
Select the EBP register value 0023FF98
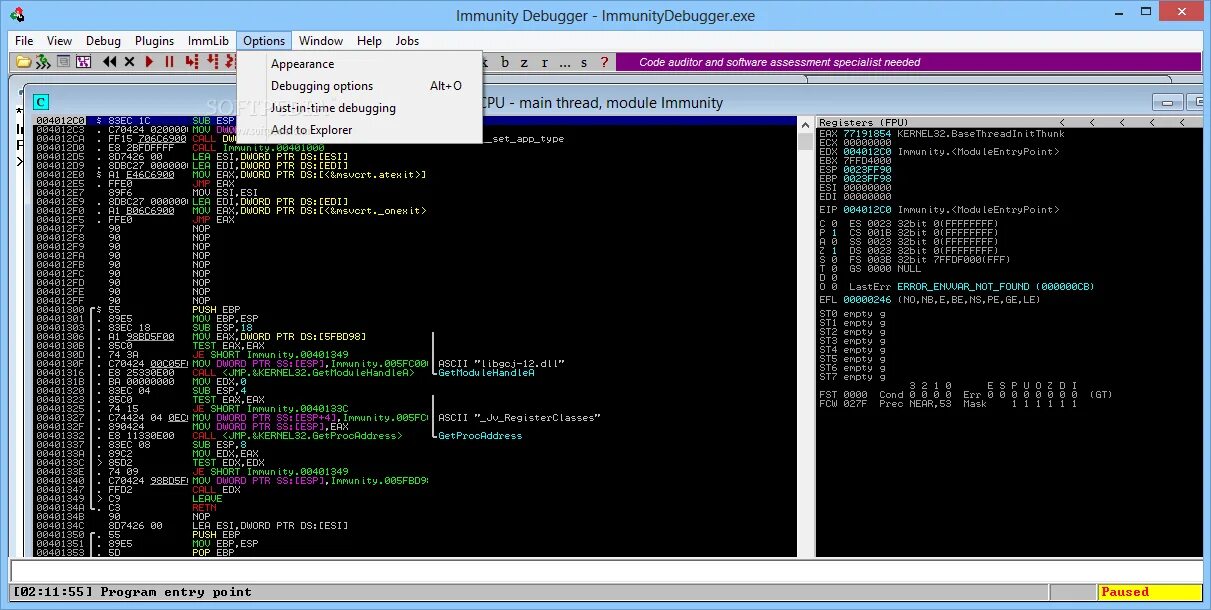tap(868, 178)
